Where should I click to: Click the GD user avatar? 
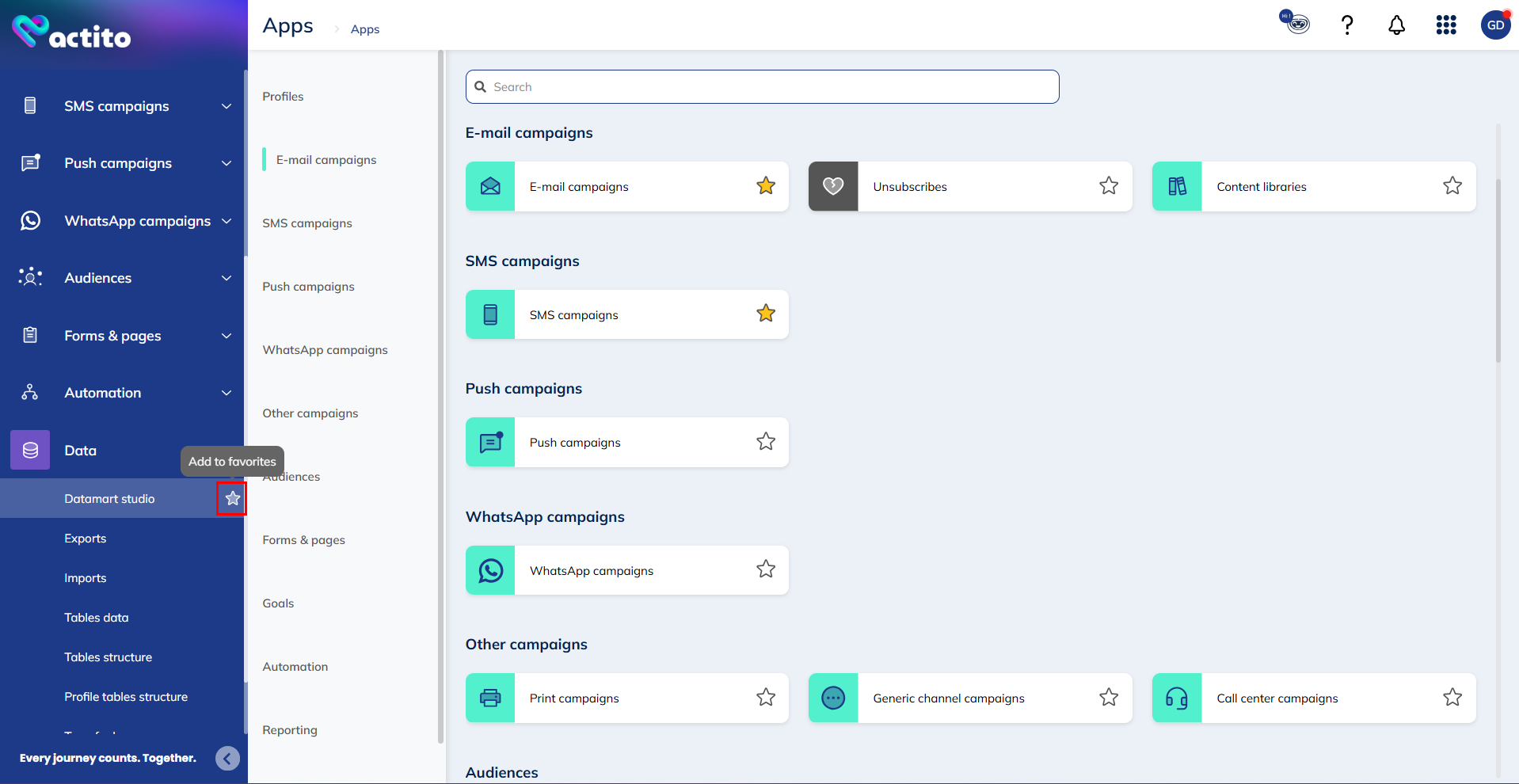[x=1495, y=25]
